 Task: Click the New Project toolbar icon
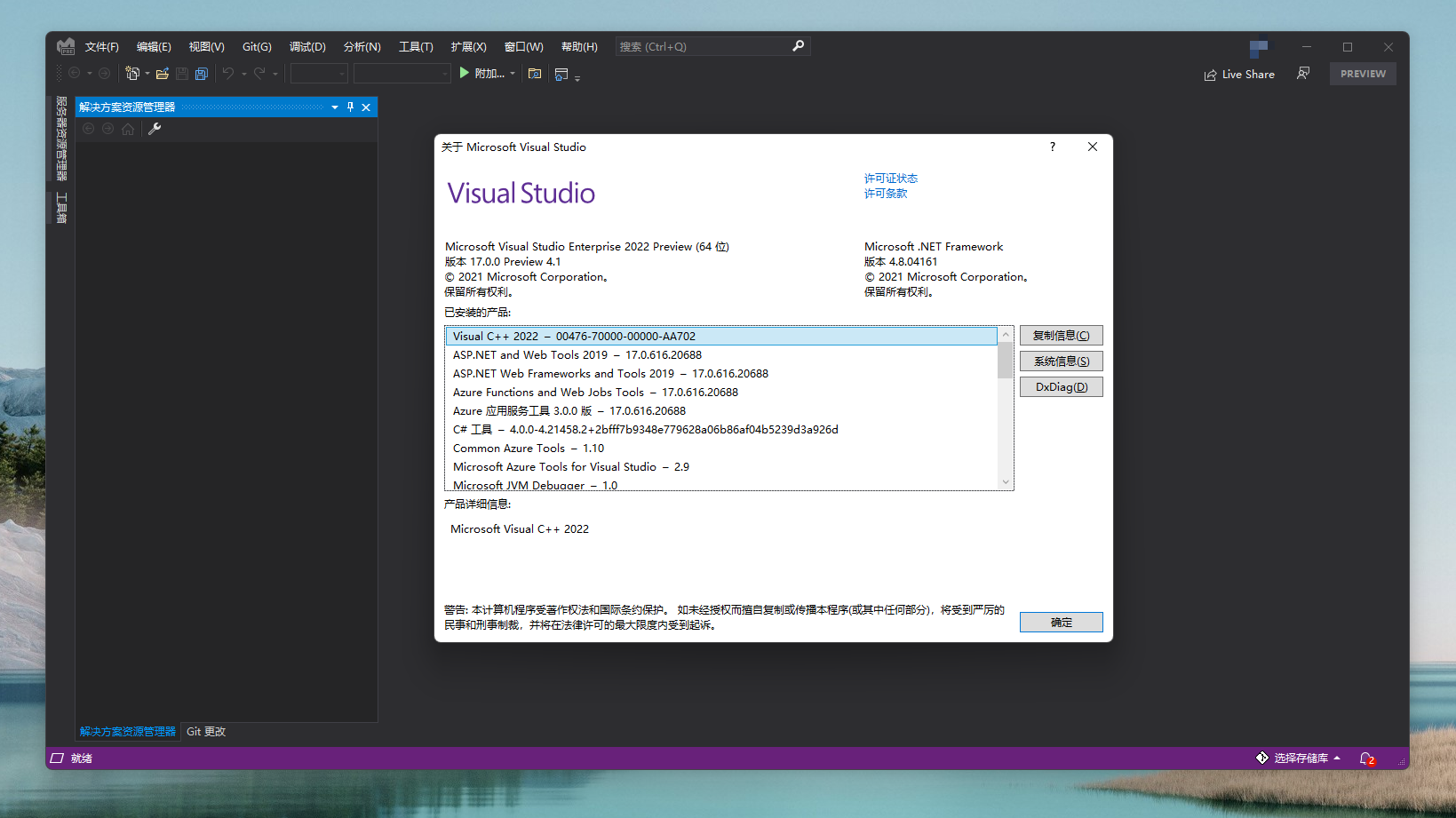(x=132, y=74)
